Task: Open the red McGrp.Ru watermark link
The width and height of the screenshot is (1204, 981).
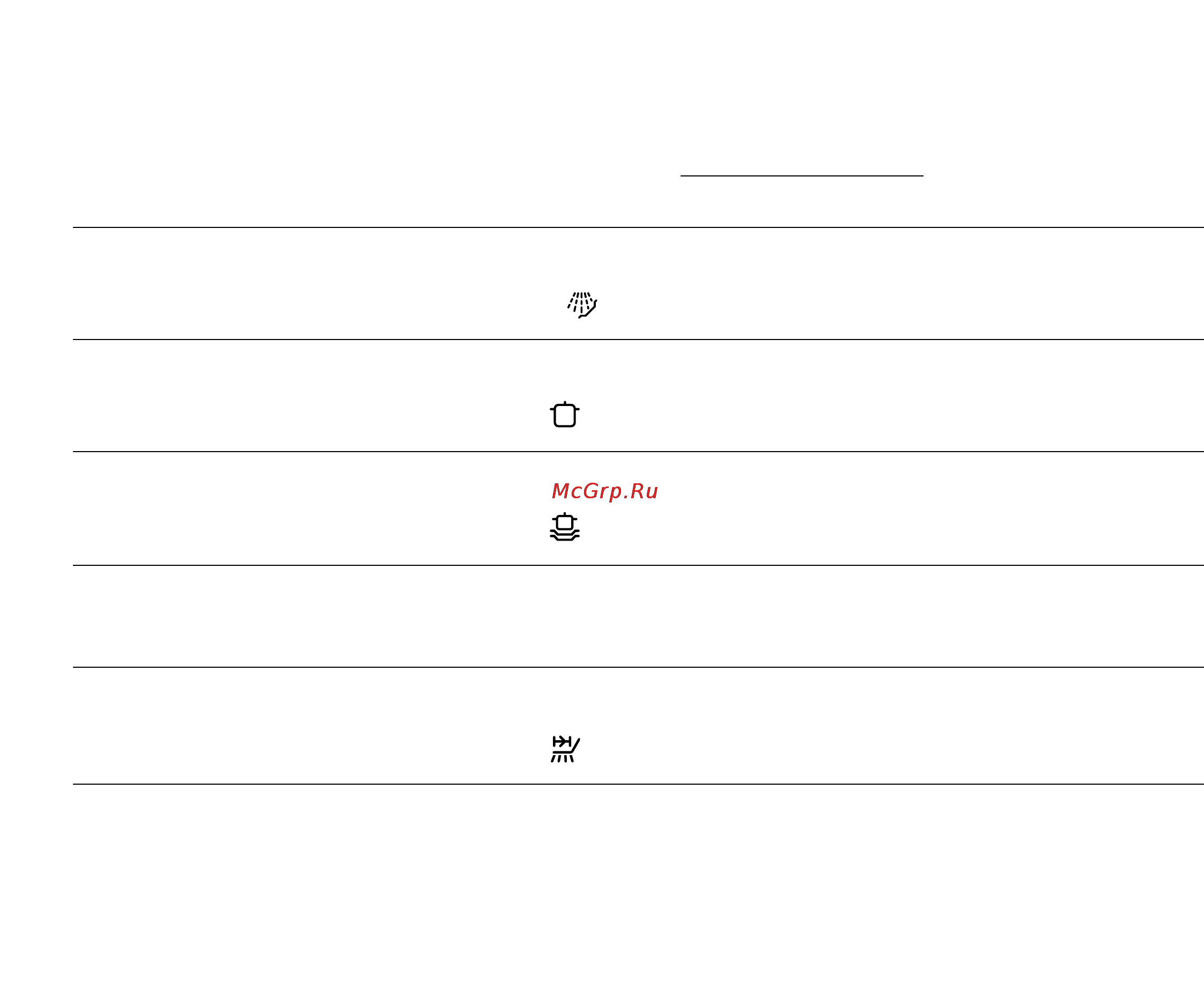Action: (x=604, y=492)
